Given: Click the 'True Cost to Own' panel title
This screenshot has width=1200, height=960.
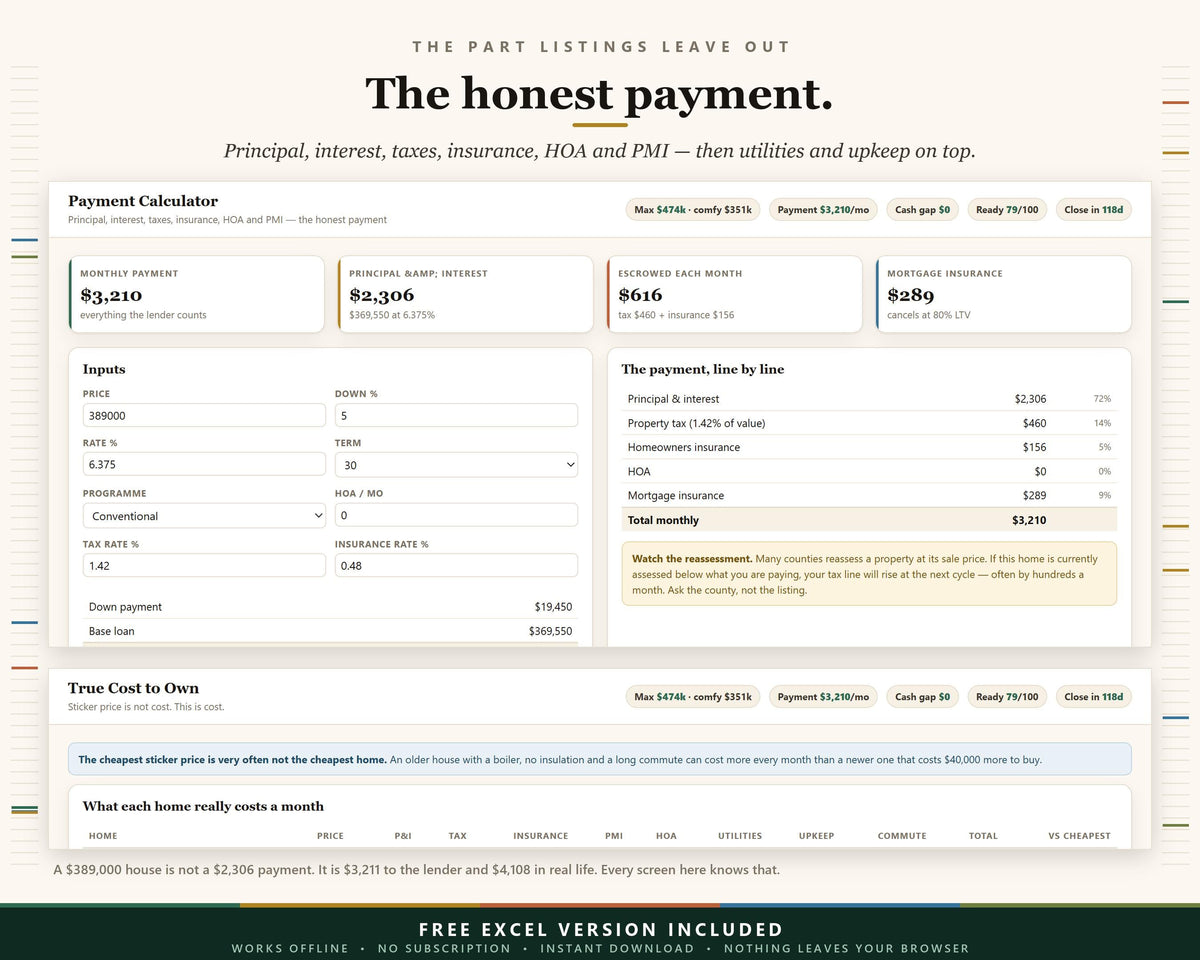Looking at the screenshot, I should 133,688.
